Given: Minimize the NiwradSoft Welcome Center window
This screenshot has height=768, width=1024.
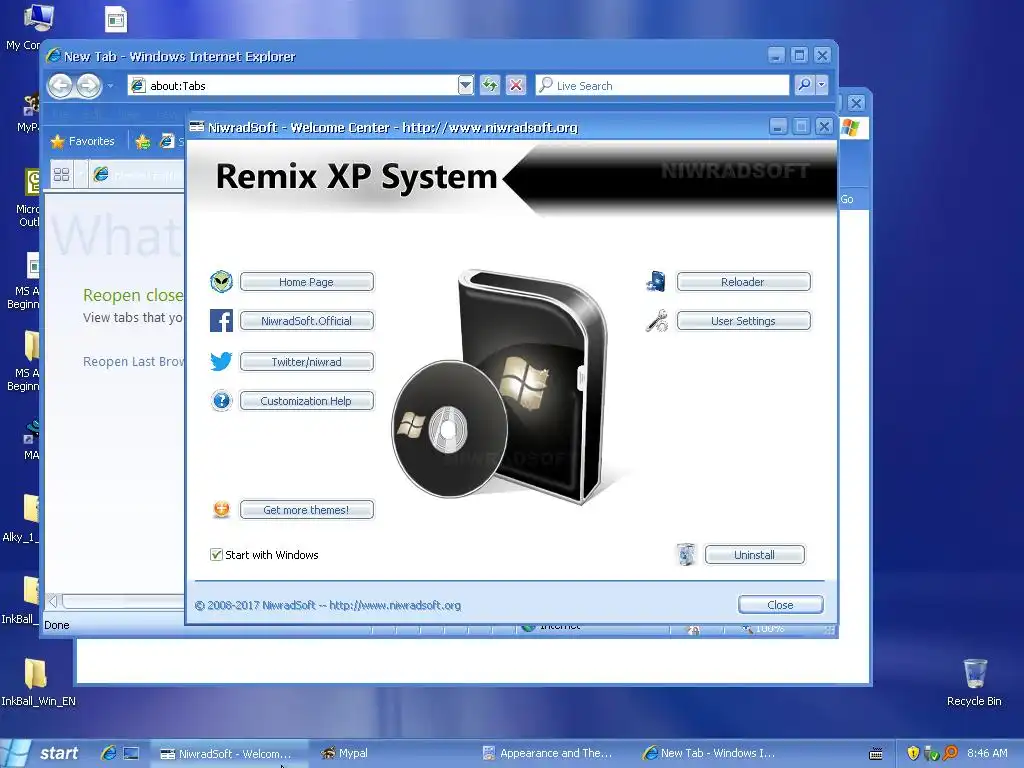Looking at the screenshot, I should (x=777, y=126).
